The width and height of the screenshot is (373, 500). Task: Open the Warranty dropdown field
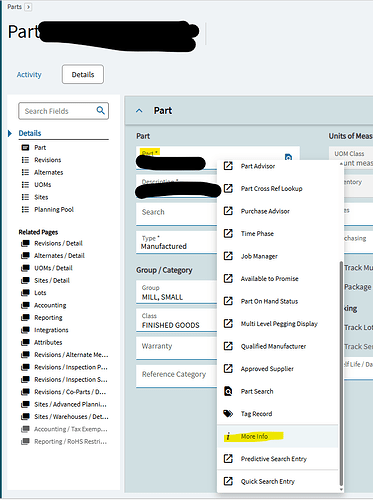[x=176, y=348]
